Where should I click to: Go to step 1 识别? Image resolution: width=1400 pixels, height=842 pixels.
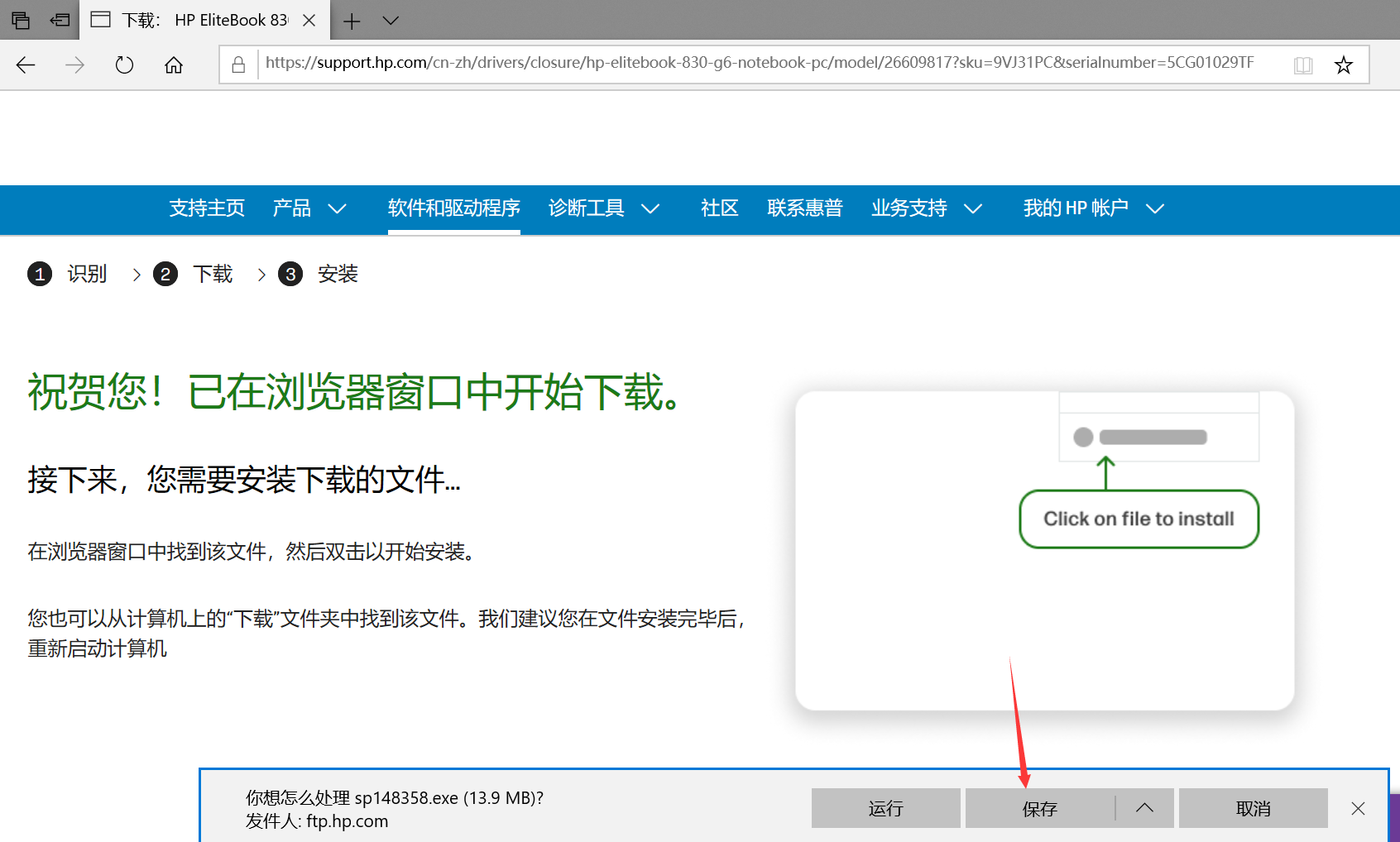point(67,274)
